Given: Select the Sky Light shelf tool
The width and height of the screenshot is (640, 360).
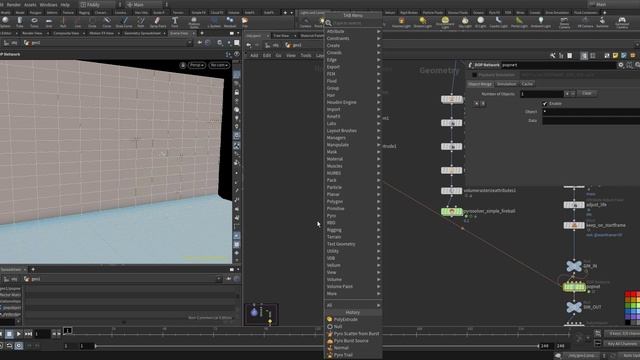Looking at the screenshot, I should pyautogui.click(x=465, y=22).
